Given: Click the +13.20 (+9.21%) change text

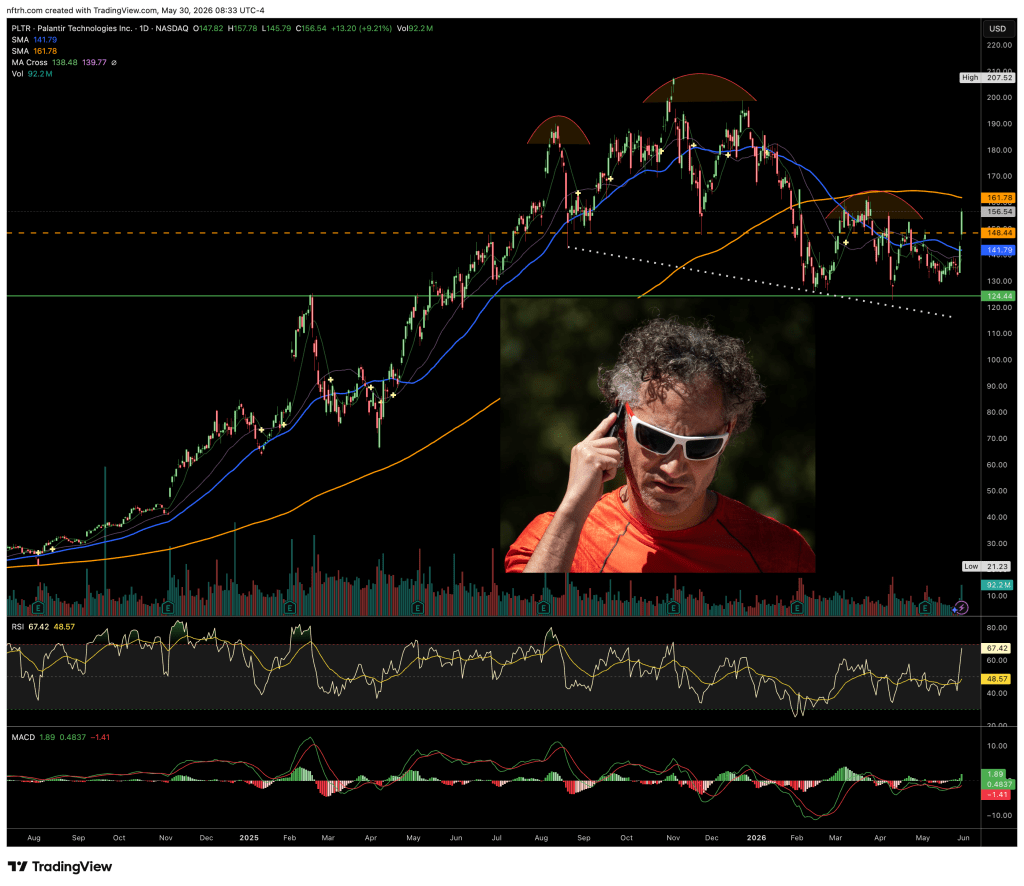Looking at the screenshot, I should (361, 29).
